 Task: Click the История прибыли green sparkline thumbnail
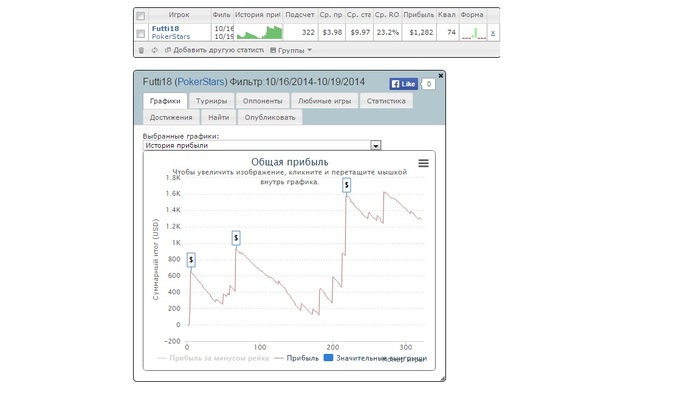tap(259, 33)
